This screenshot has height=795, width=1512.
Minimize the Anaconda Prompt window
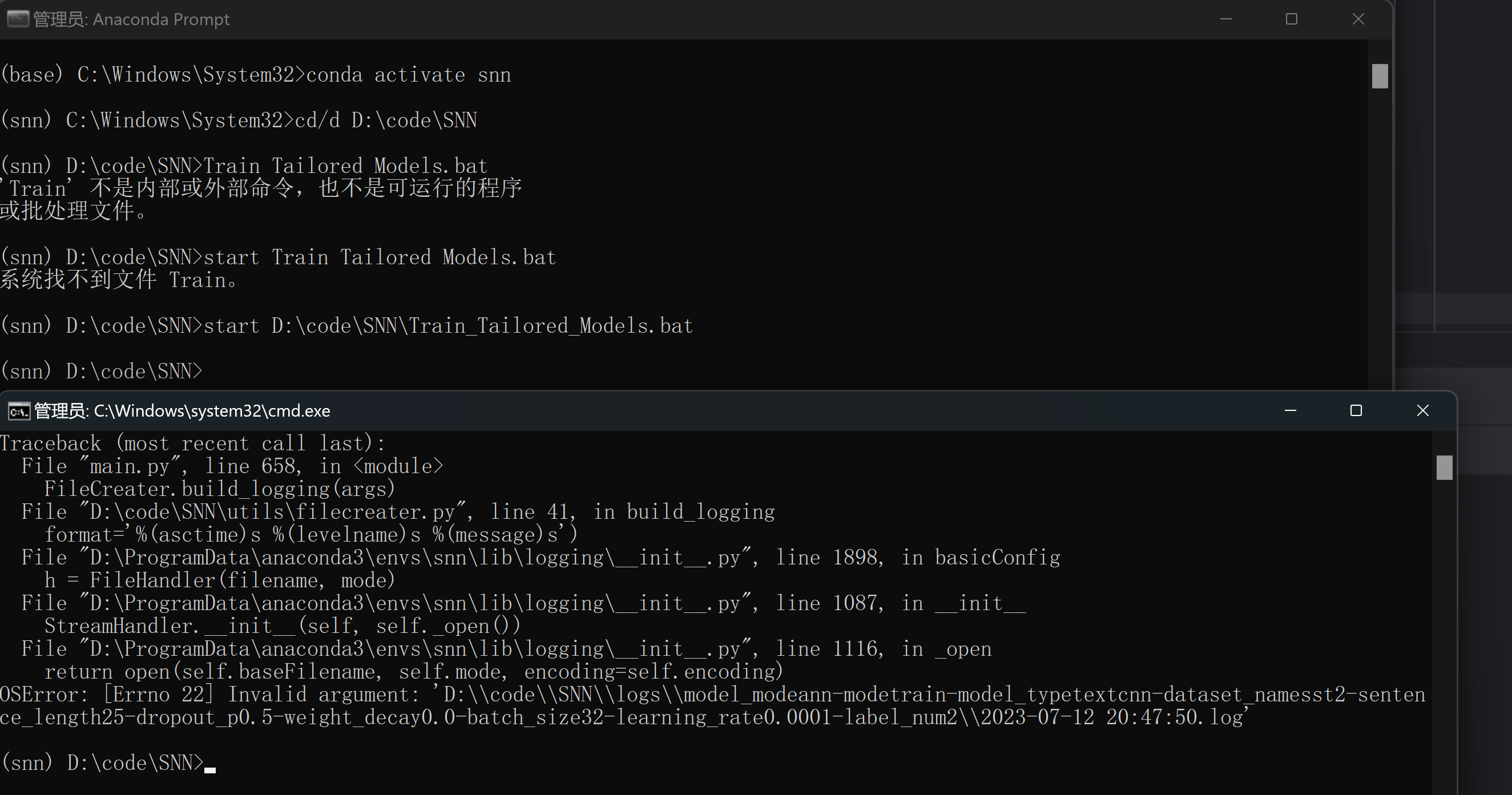tap(1225, 19)
